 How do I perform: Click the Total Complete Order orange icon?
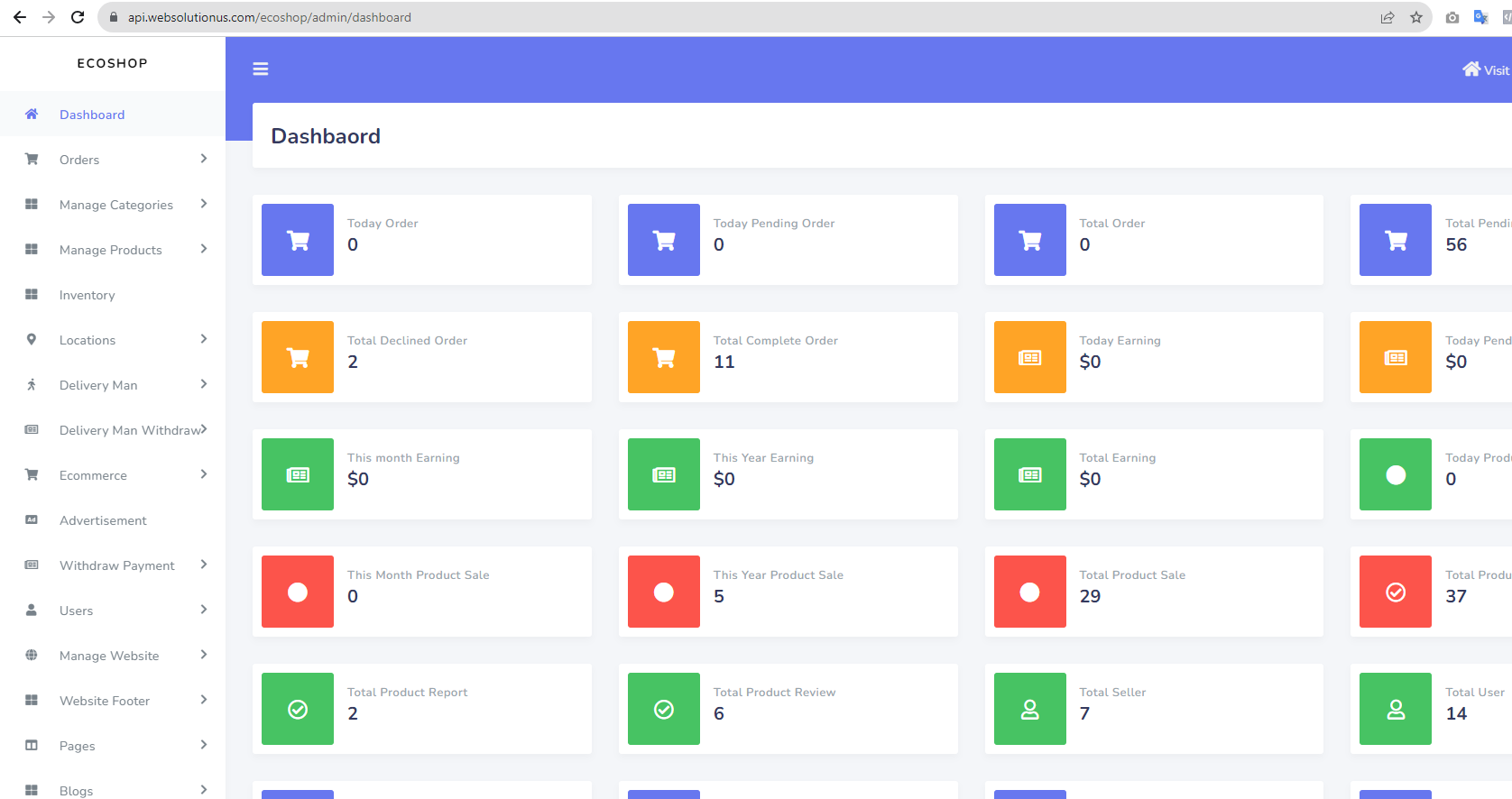pyautogui.click(x=664, y=357)
